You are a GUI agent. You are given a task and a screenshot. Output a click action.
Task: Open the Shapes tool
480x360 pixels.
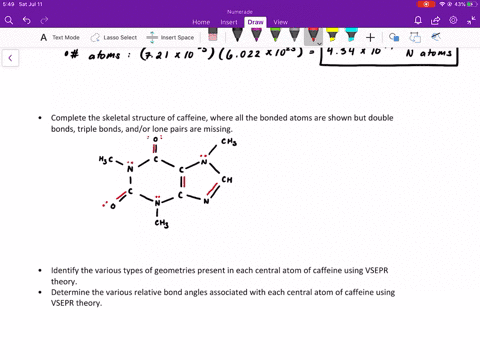394,37
